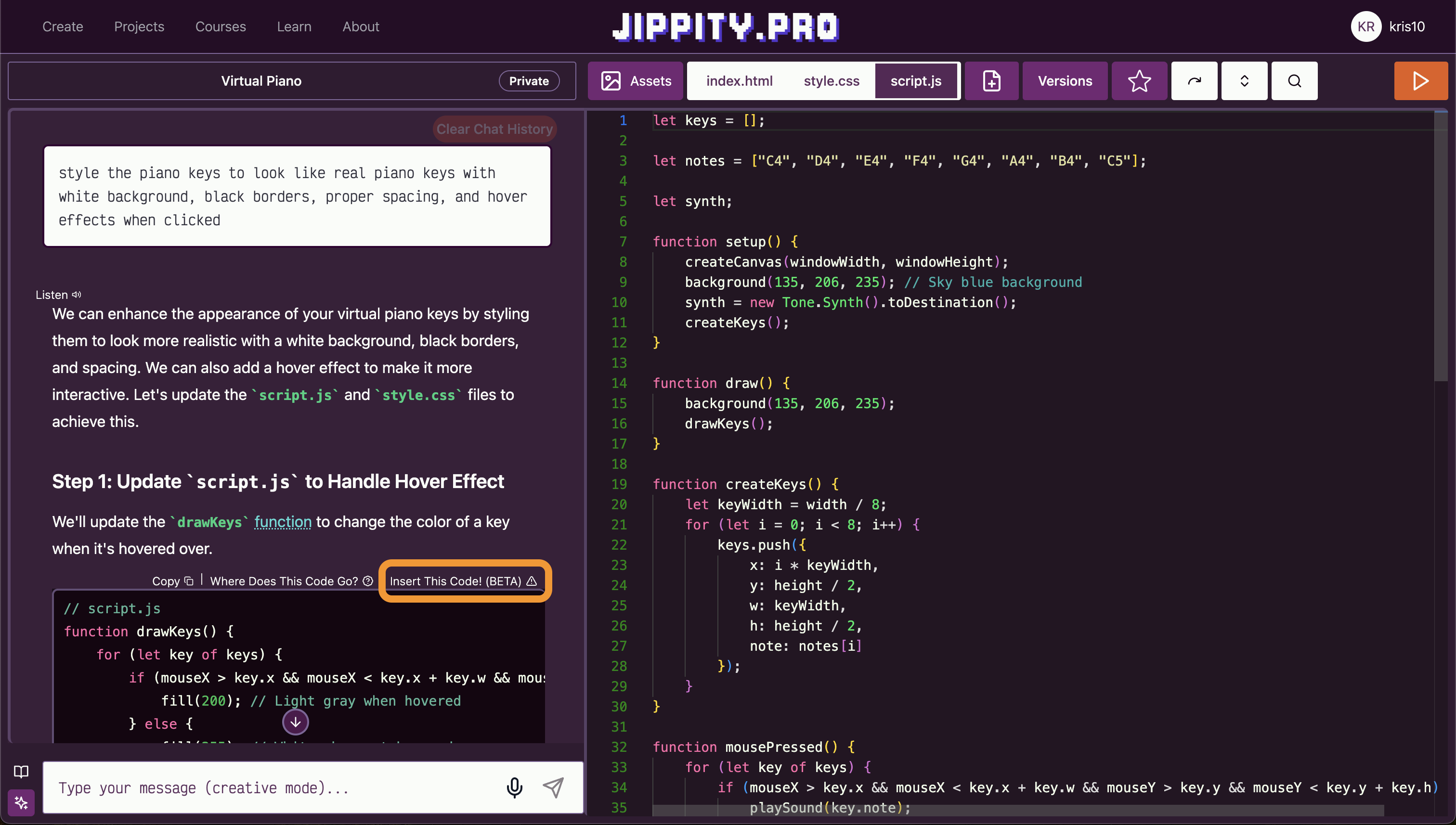Follow the function link in chat

282,521
